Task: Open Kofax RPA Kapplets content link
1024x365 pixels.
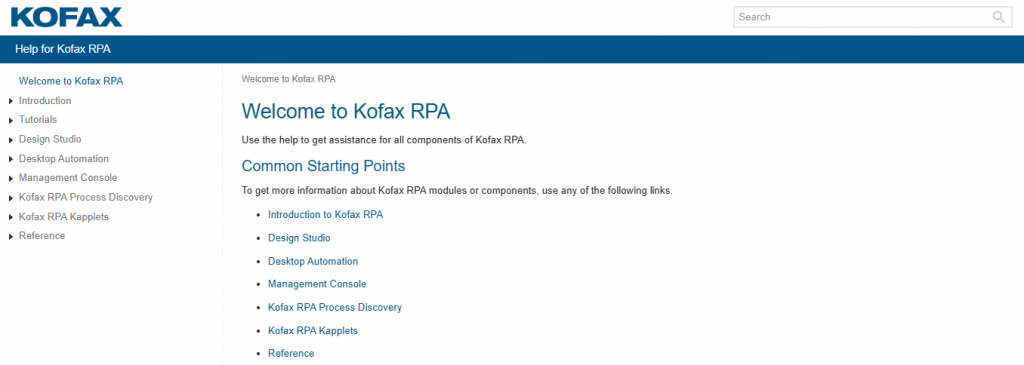Action: click(313, 330)
